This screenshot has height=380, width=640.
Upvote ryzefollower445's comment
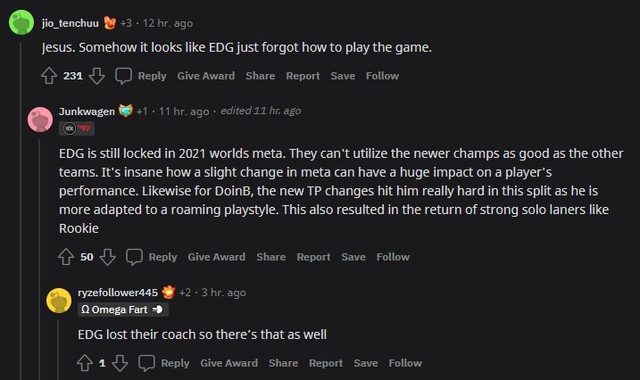point(85,363)
